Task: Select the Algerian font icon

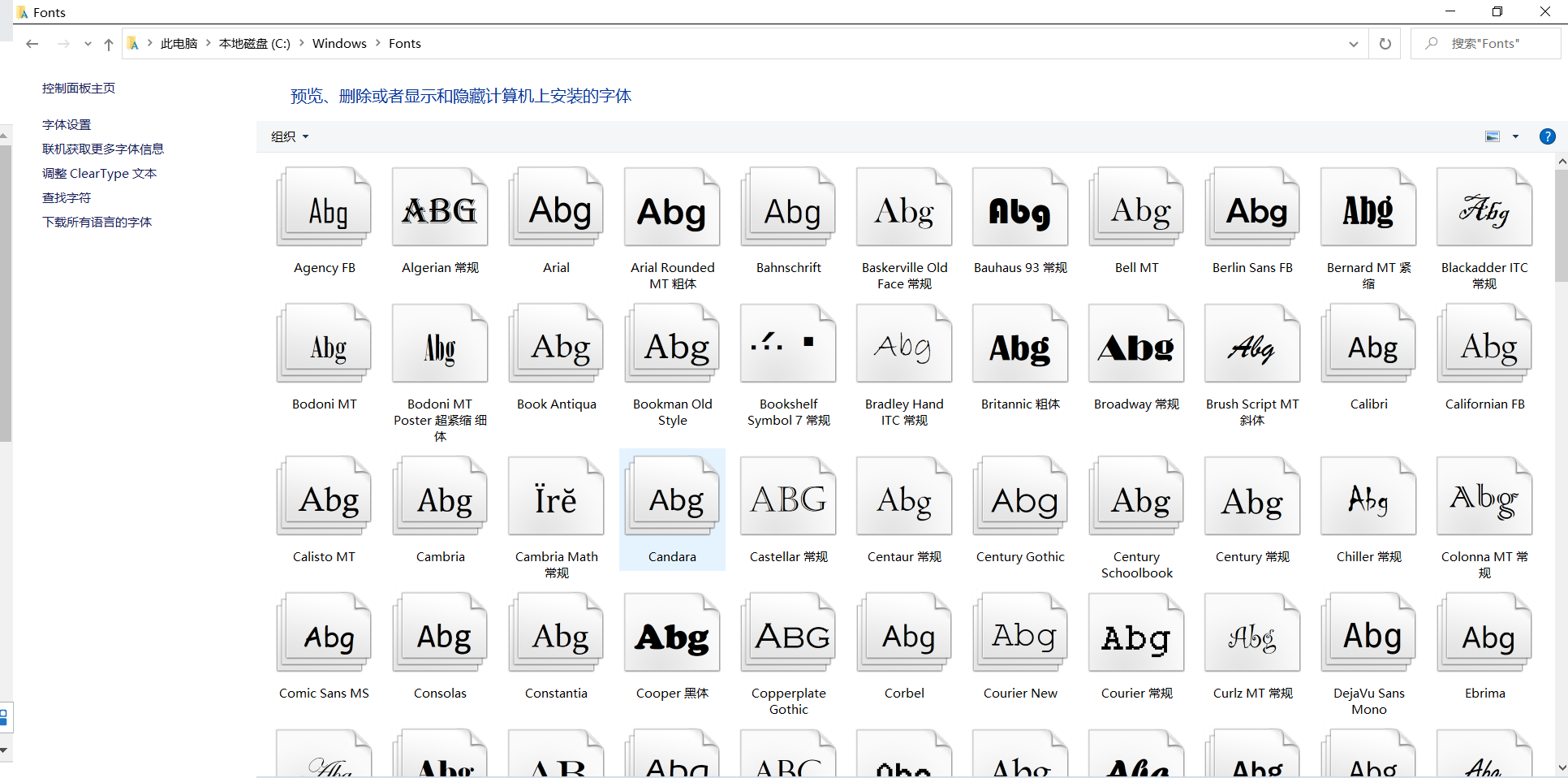Action: pos(441,207)
